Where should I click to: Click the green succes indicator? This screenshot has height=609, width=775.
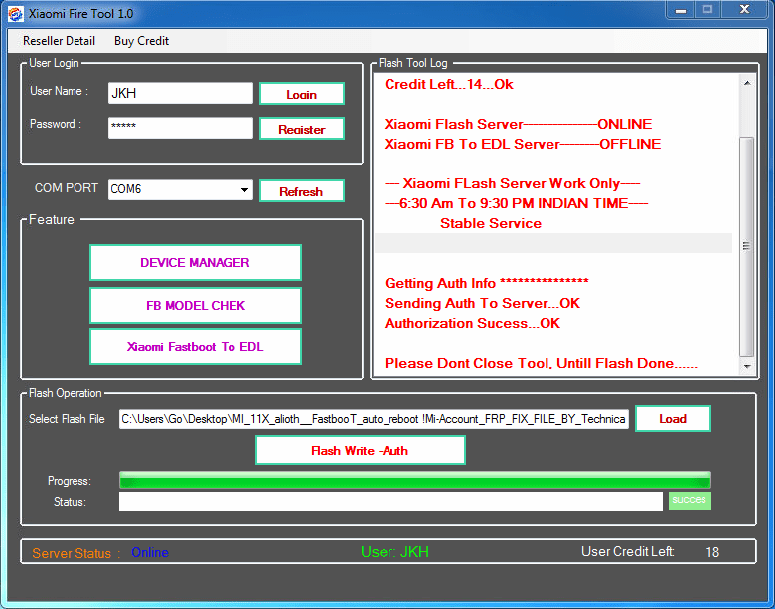[x=689, y=500]
